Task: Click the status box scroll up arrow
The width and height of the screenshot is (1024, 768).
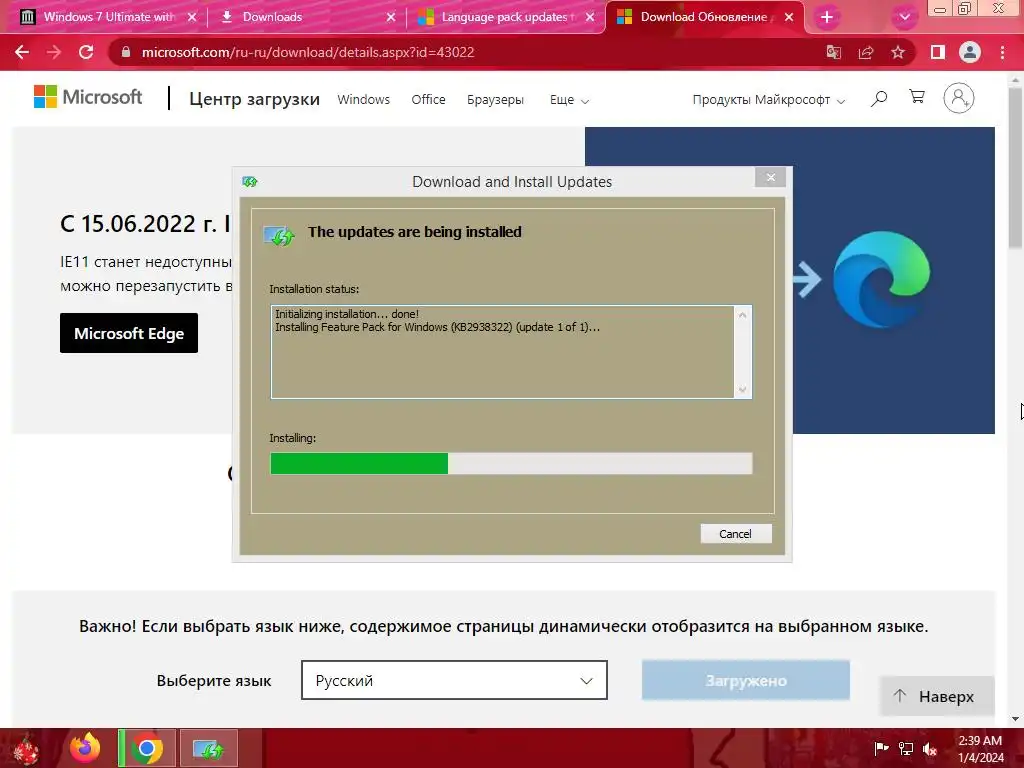Action: click(743, 315)
